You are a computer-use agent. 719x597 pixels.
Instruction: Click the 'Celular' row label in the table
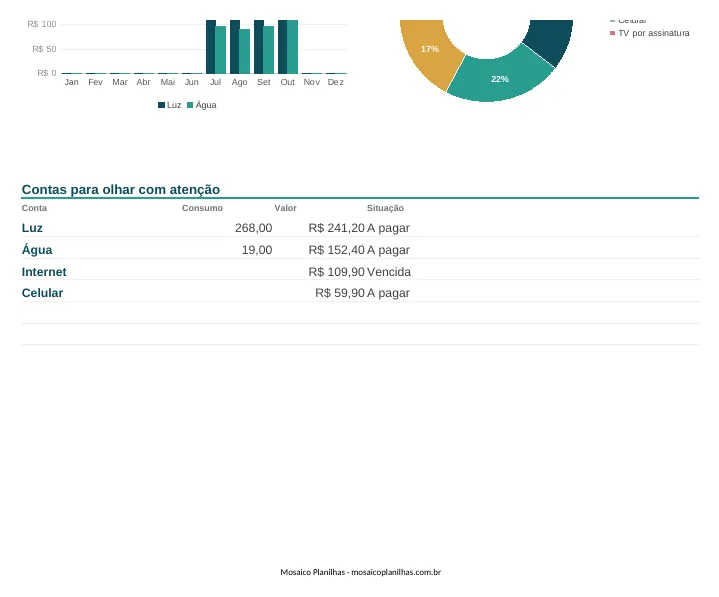coord(42,293)
